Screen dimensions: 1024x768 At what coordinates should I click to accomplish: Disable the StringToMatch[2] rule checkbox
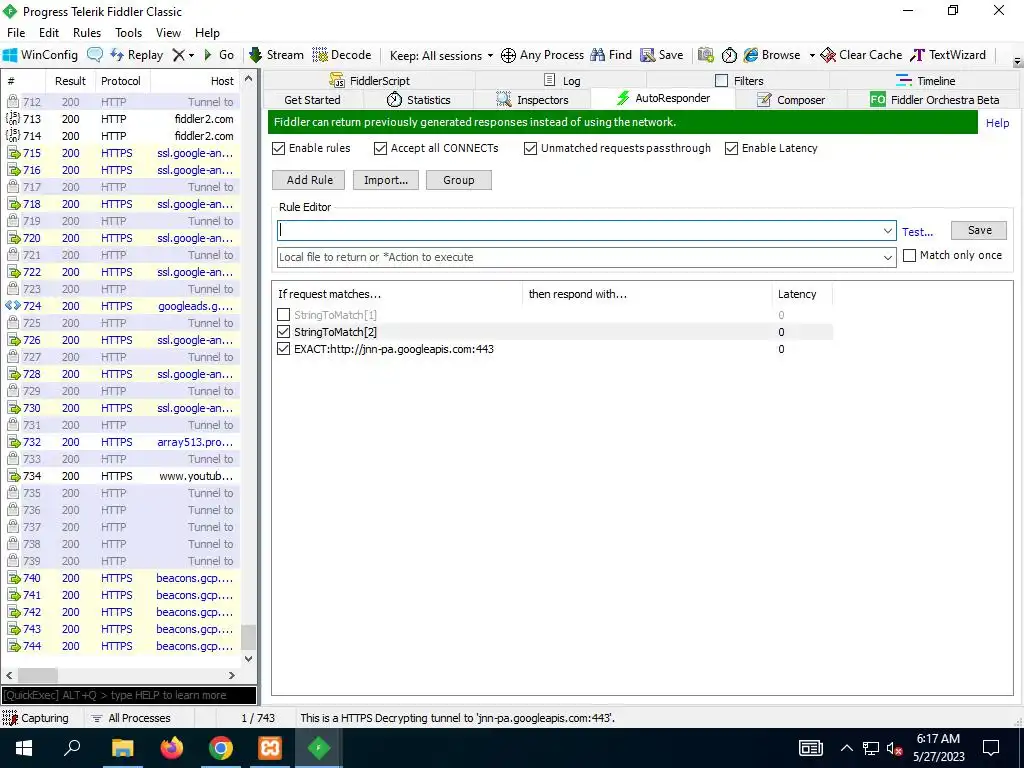(x=283, y=332)
